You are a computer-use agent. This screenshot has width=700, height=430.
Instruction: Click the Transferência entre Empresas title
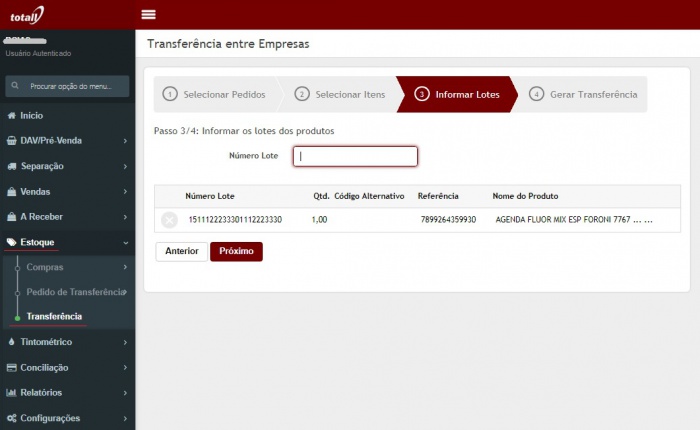pyautogui.click(x=228, y=44)
